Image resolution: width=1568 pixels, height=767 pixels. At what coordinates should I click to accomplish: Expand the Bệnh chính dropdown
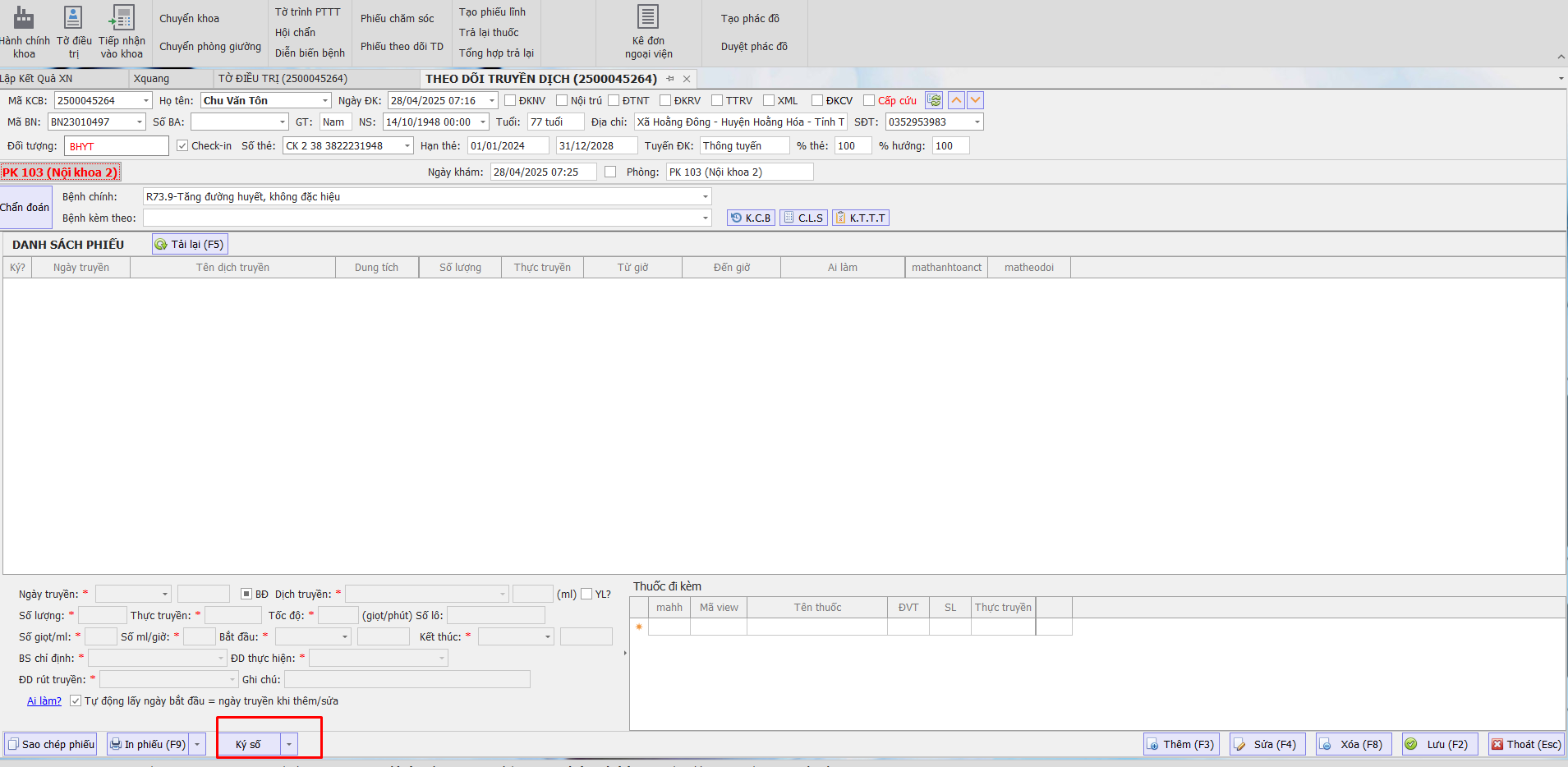point(705,197)
